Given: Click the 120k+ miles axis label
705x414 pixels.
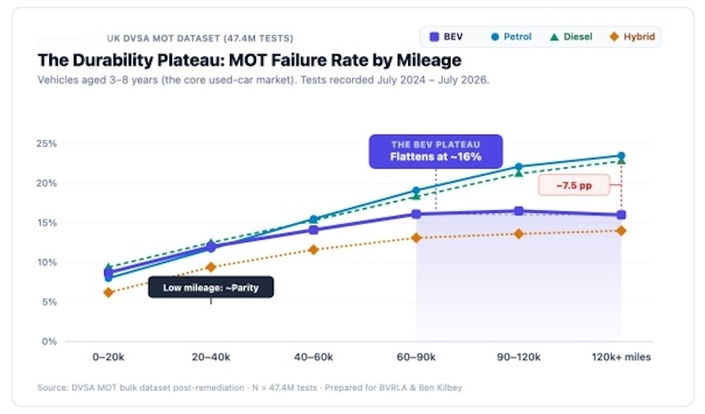Looking at the screenshot, I should pos(621,357).
